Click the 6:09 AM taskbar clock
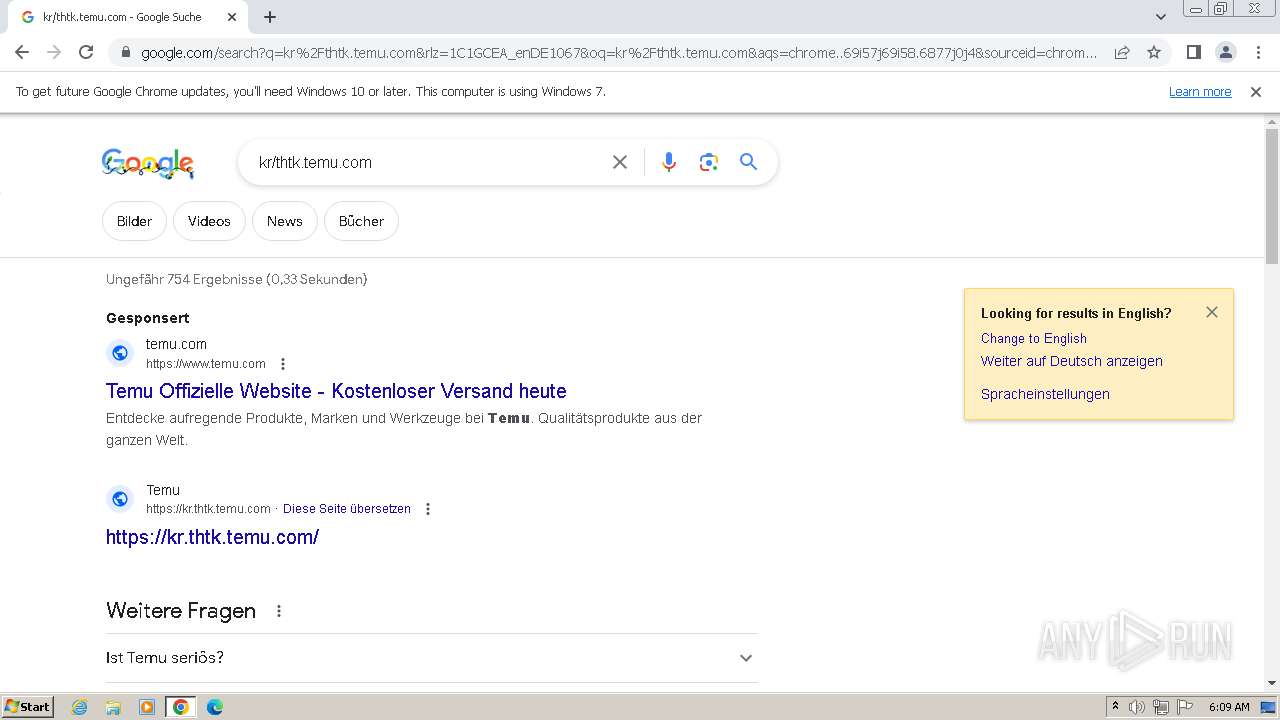 pos(1229,707)
